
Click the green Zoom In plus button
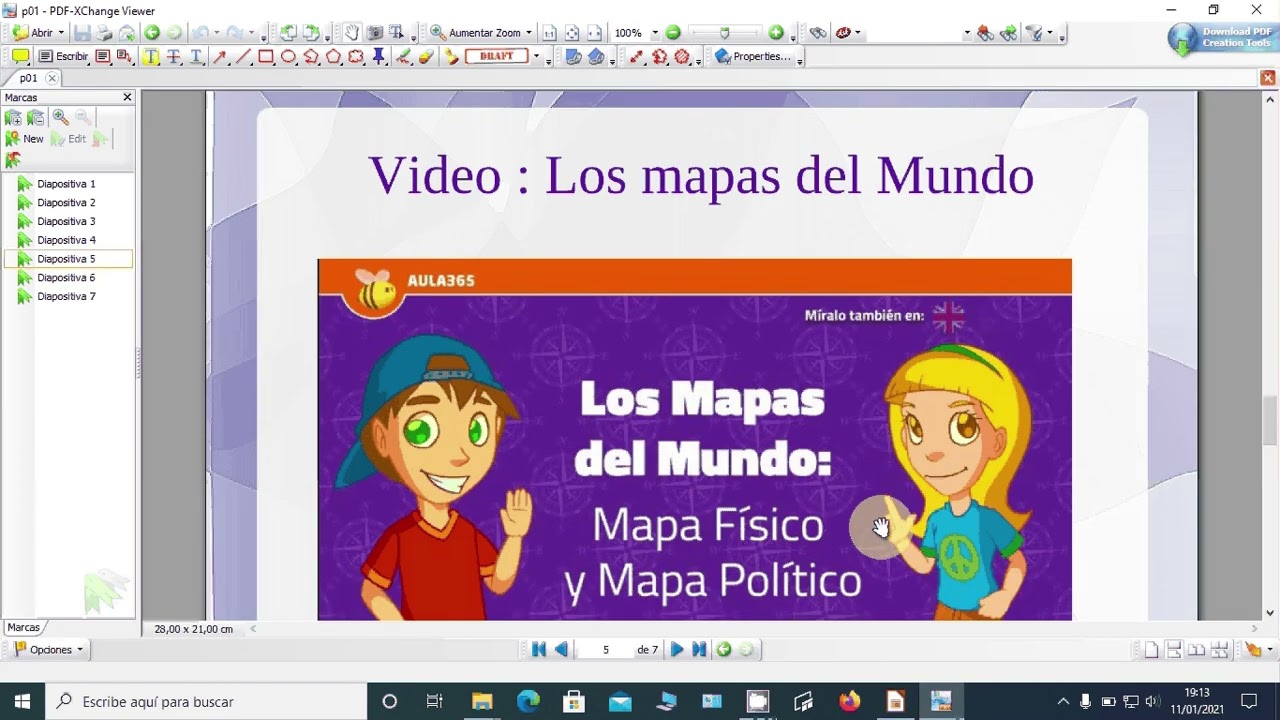(776, 33)
